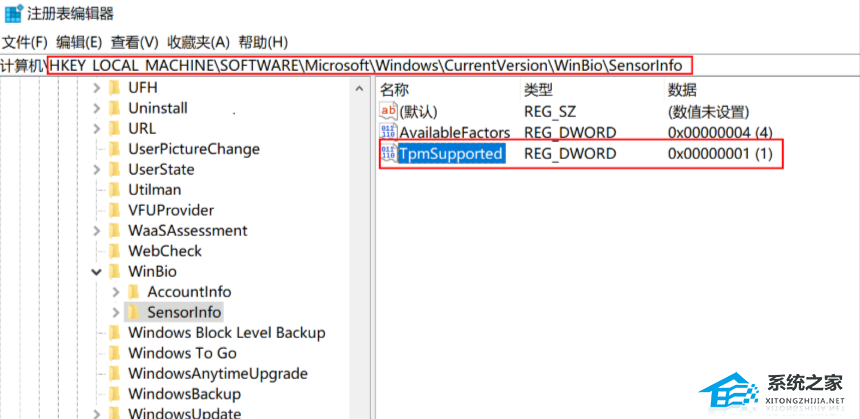Click the AvailableFactors DWORD icon
Image resolution: width=860 pixels, height=419 pixels.
(x=388, y=132)
